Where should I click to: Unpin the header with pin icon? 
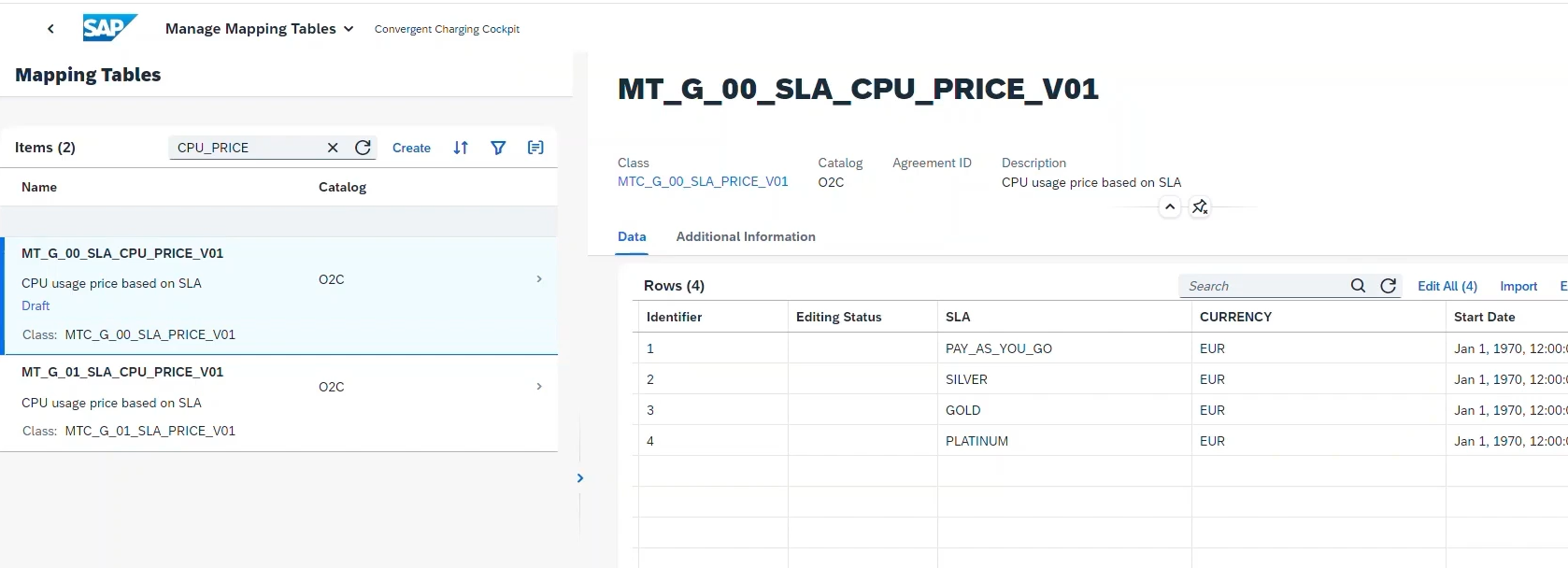[x=1200, y=206]
